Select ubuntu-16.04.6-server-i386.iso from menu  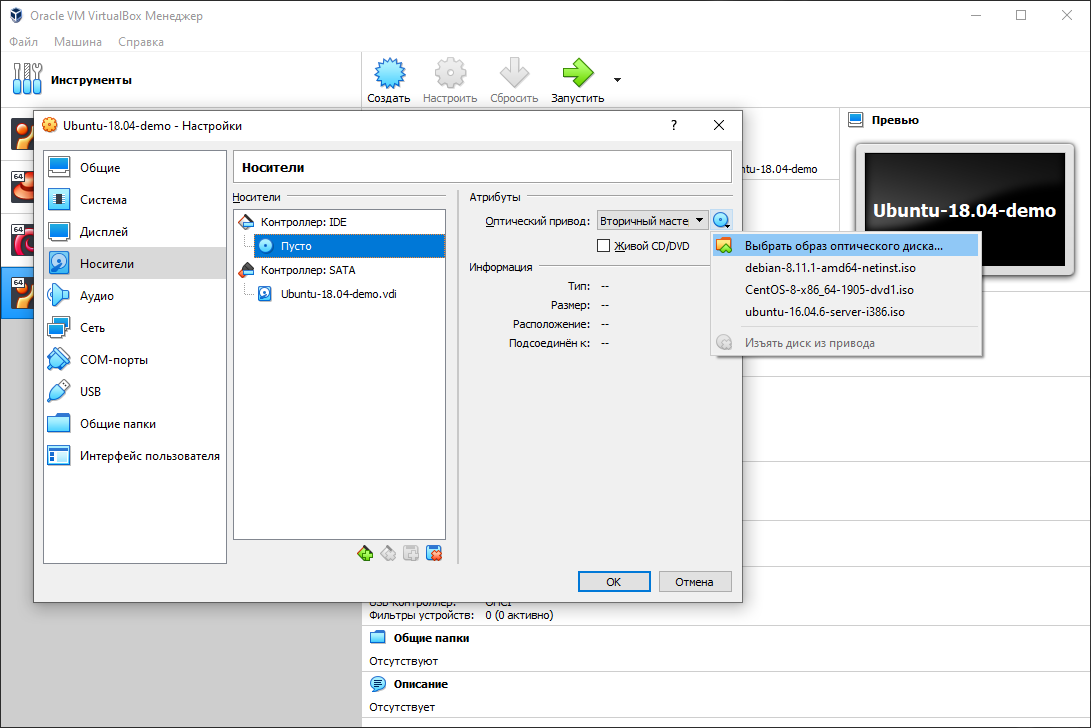pyautogui.click(x=845, y=312)
